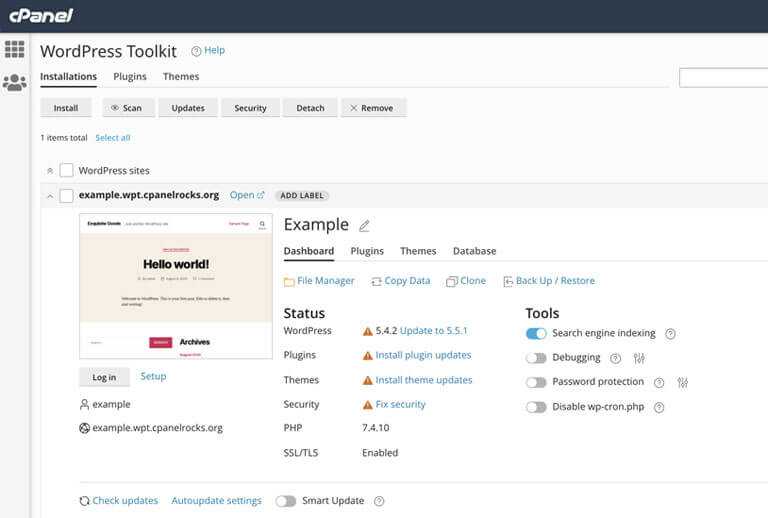Click the File Manager folder icon
Image resolution: width=768 pixels, height=518 pixels.
tap(289, 282)
